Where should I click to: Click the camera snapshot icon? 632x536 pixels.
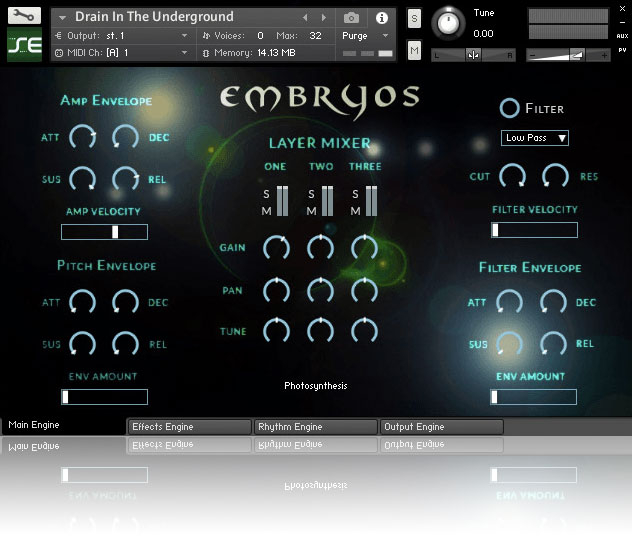click(351, 18)
